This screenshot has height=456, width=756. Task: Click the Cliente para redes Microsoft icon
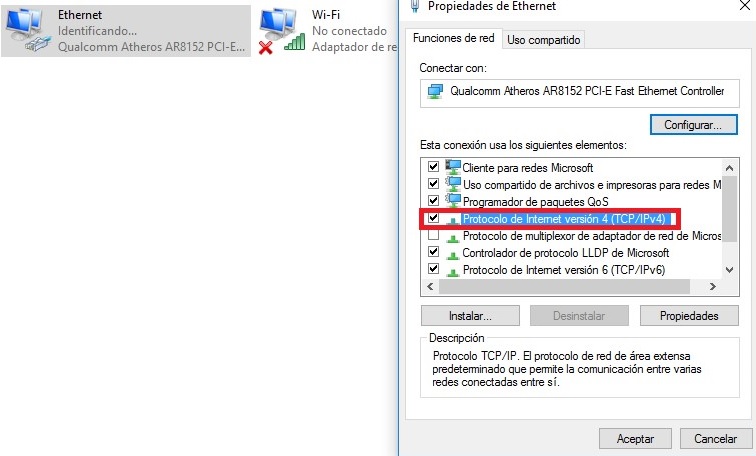point(453,168)
